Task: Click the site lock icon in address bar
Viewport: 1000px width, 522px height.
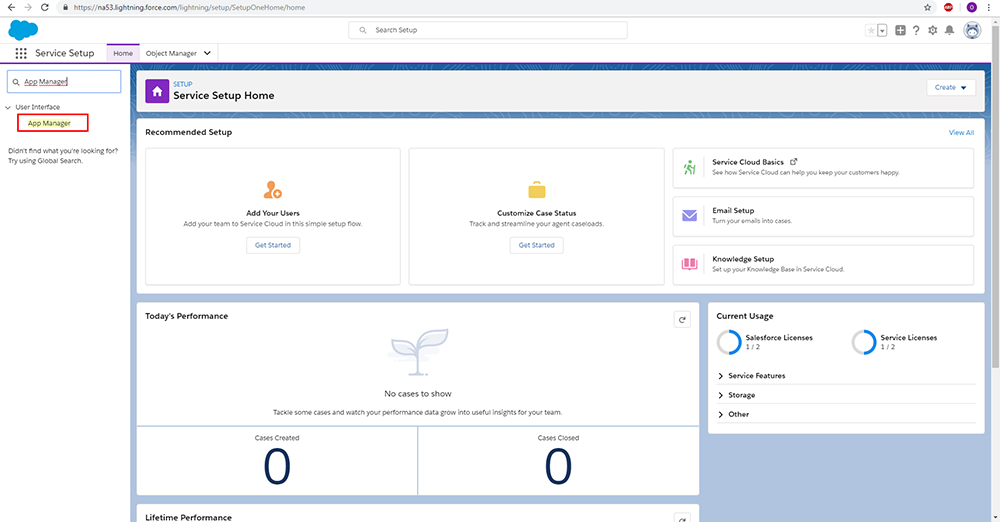Action: point(65,7)
